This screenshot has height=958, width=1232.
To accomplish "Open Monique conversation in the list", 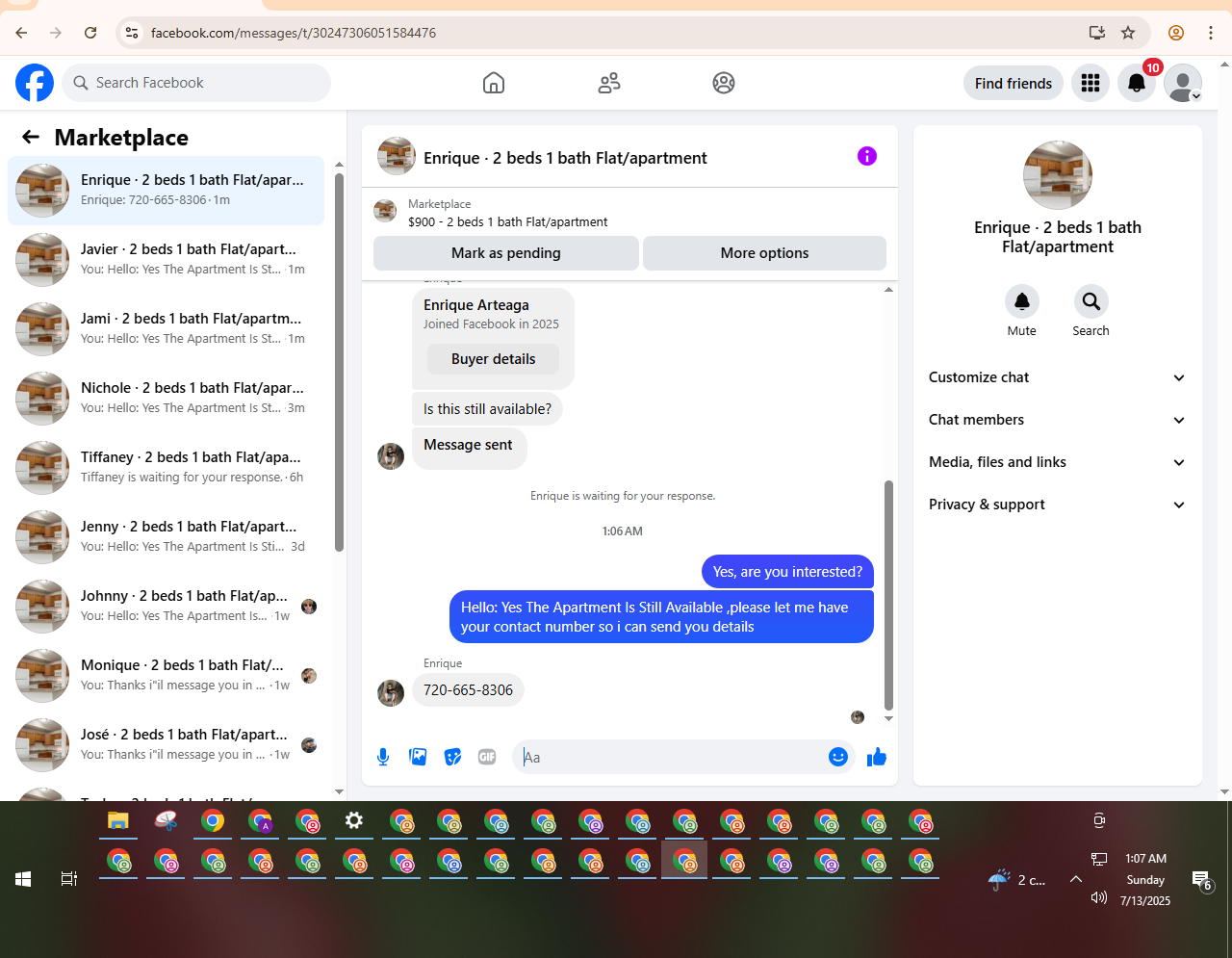I will pos(166,675).
